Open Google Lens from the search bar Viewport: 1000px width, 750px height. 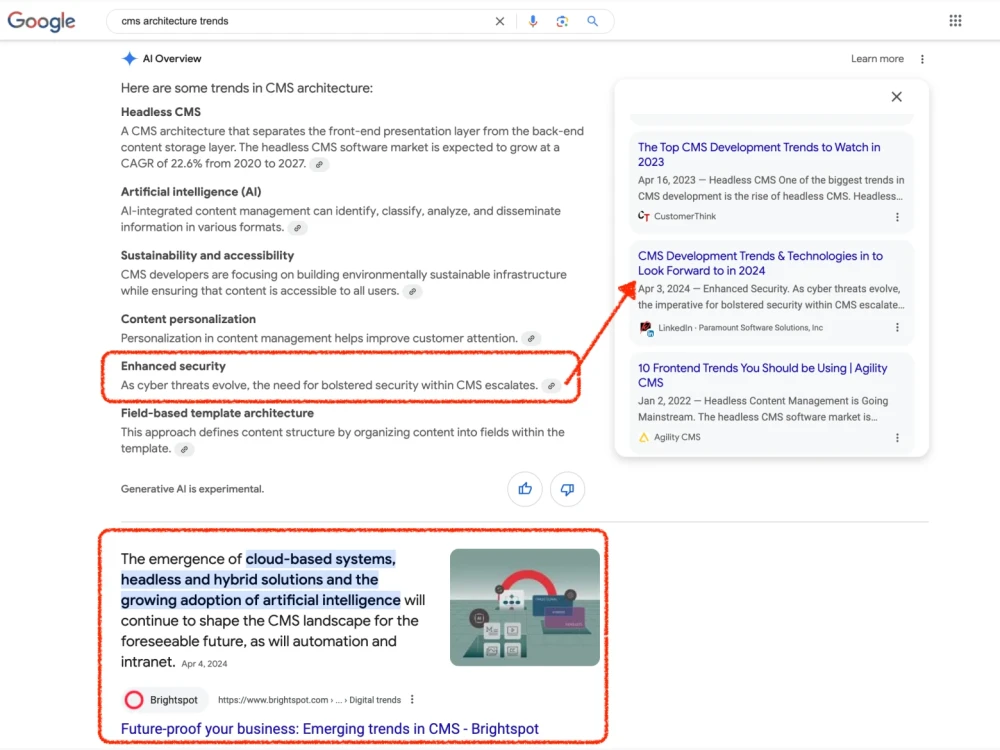[562, 20]
